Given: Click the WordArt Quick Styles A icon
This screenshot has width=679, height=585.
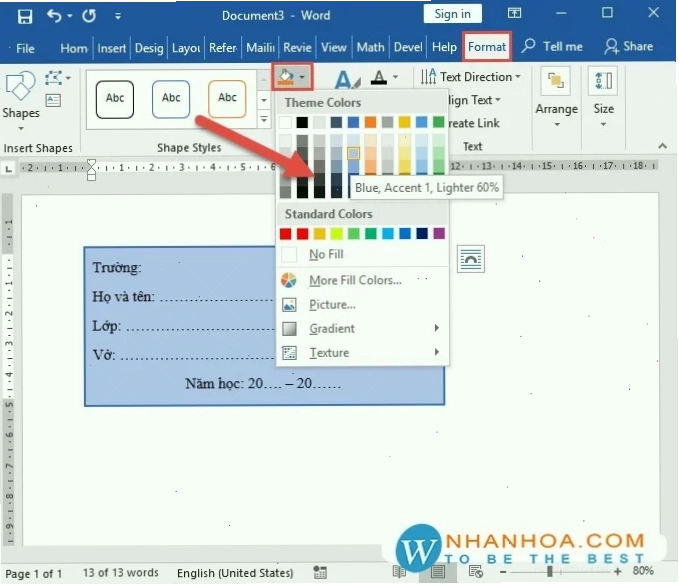Looking at the screenshot, I should pos(346,79).
